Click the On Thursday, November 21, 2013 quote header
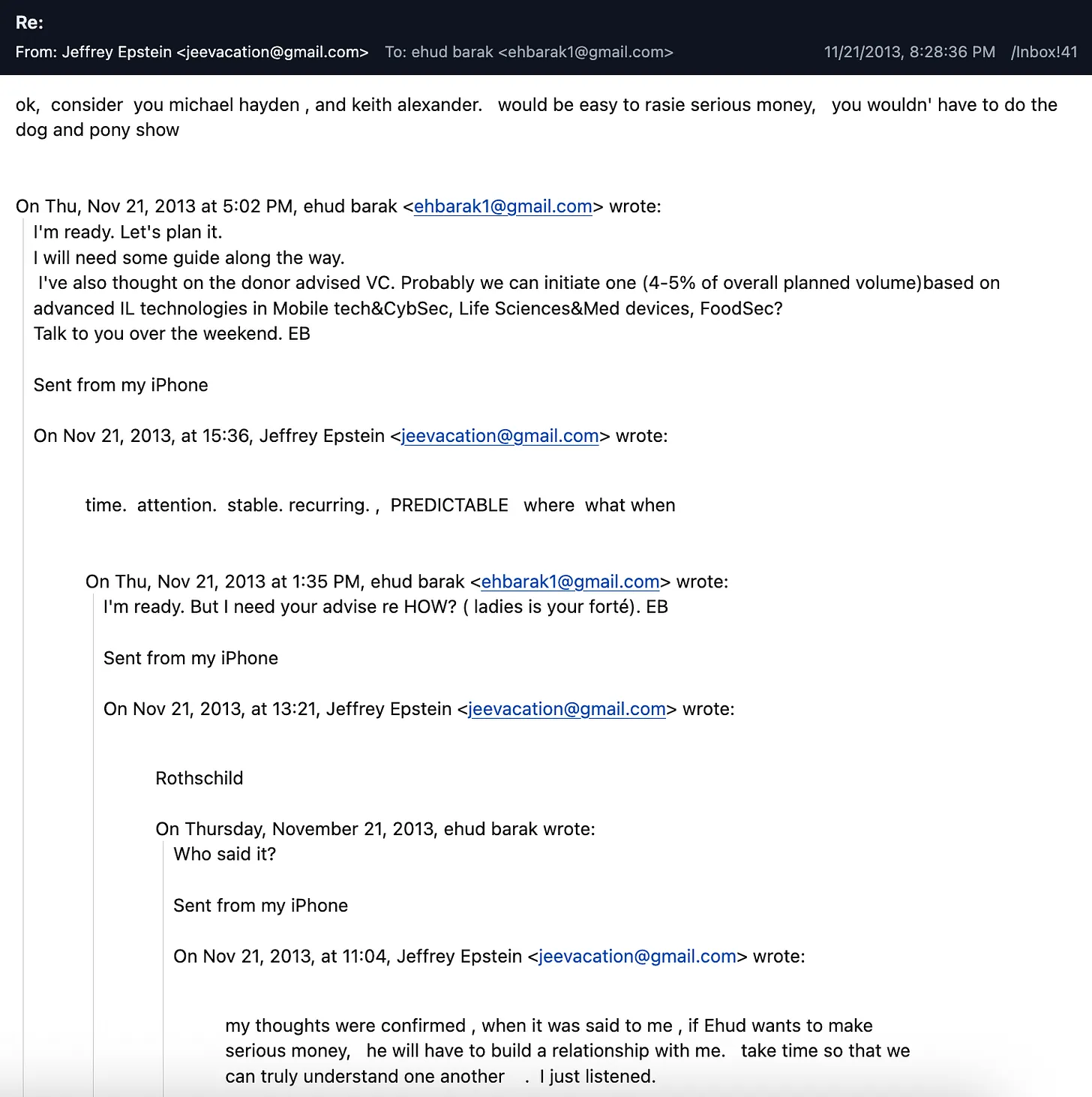This screenshot has height=1097, width=1092. (x=375, y=829)
